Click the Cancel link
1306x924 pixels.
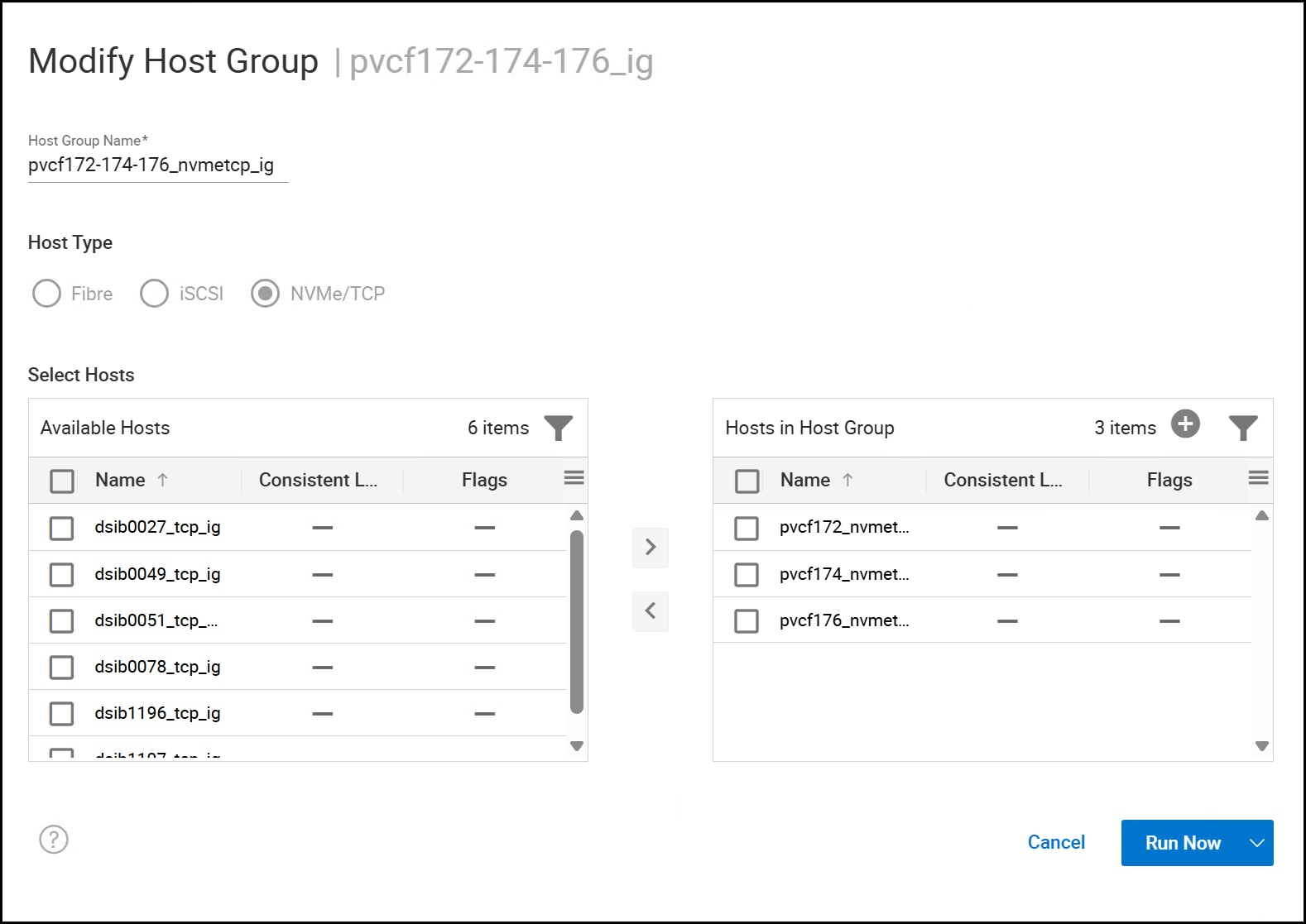click(1056, 842)
